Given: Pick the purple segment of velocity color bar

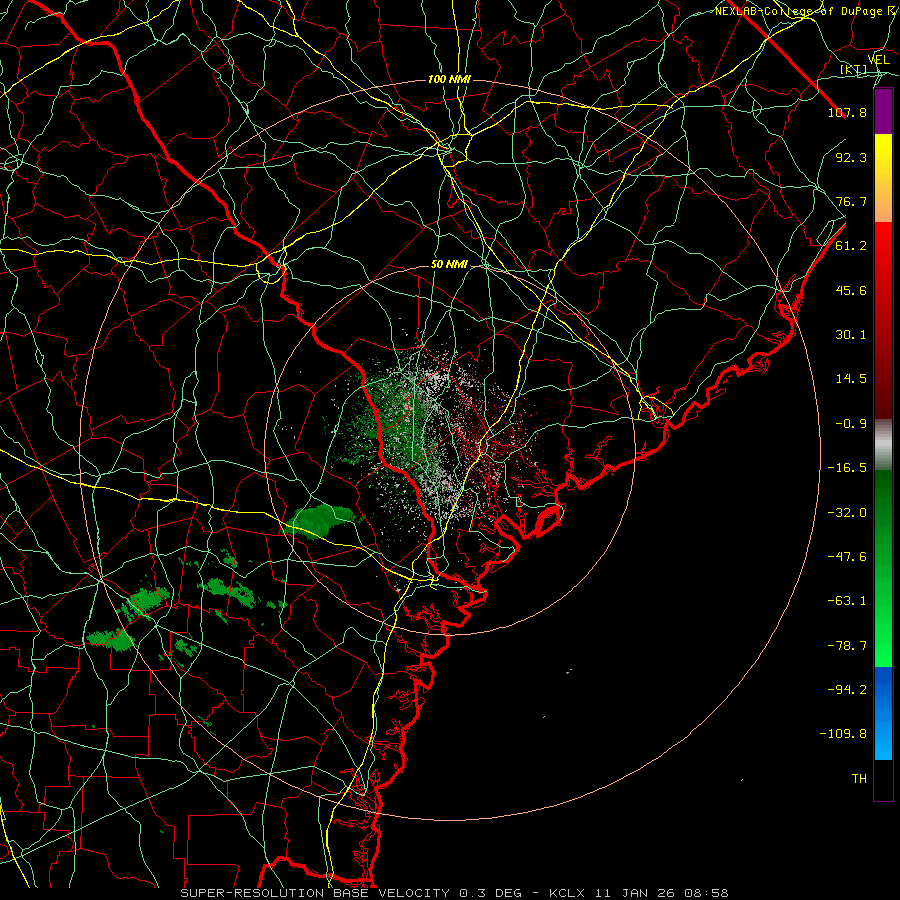Looking at the screenshot, I should click(883, 112).
